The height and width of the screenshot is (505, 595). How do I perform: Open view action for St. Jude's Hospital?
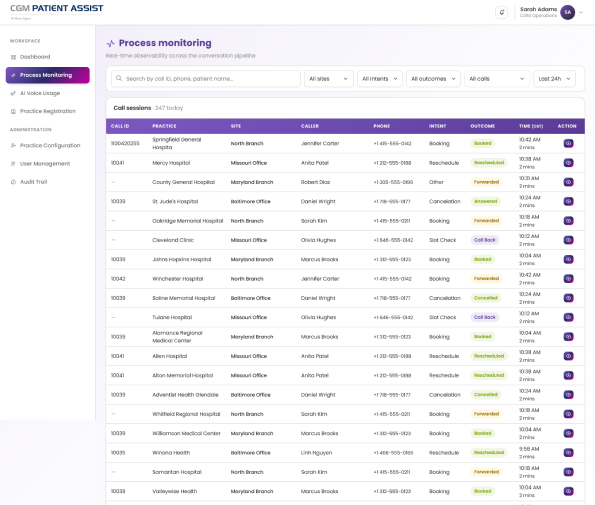pyautogui.click(x=568, y=201)
